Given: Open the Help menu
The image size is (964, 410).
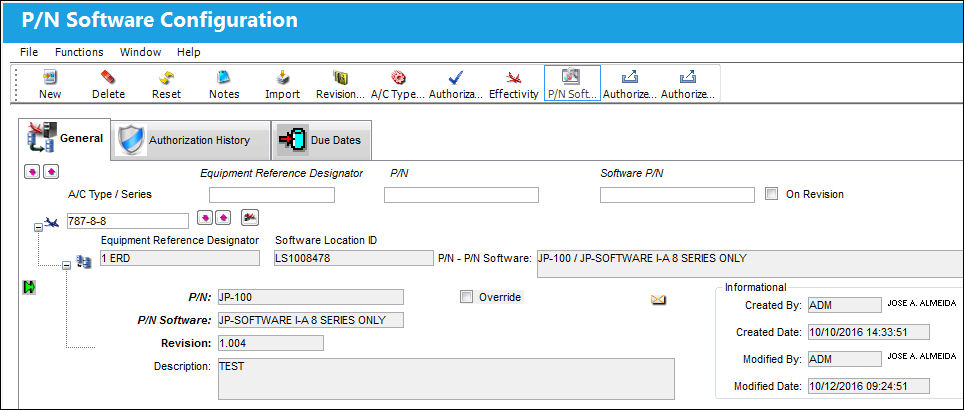Looking at the screenshot, I should [x=189, y=52].
